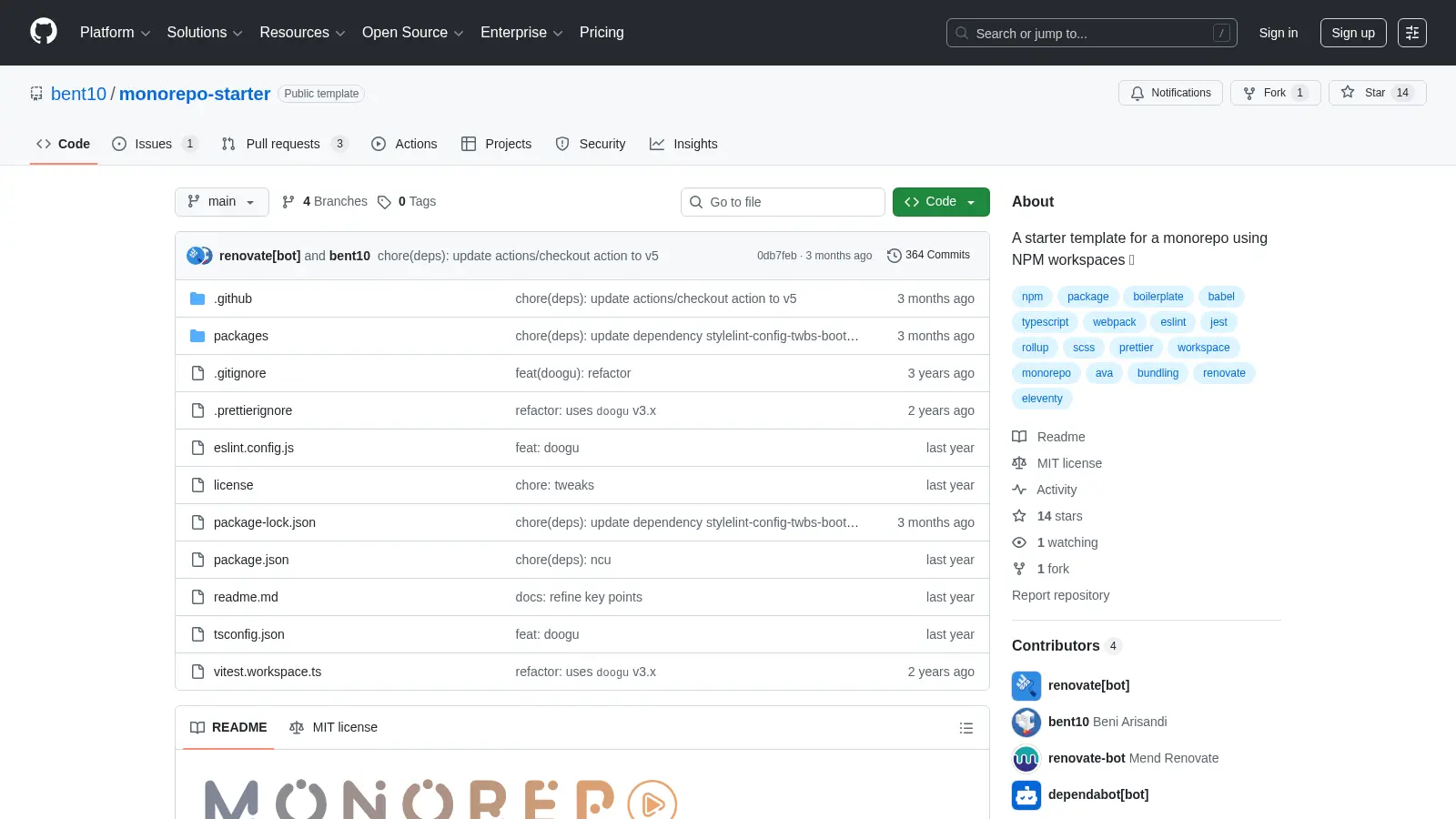This screenshot has height=819, width=1456.
Task: Expand the Platform menu
Action: point(115,33)
